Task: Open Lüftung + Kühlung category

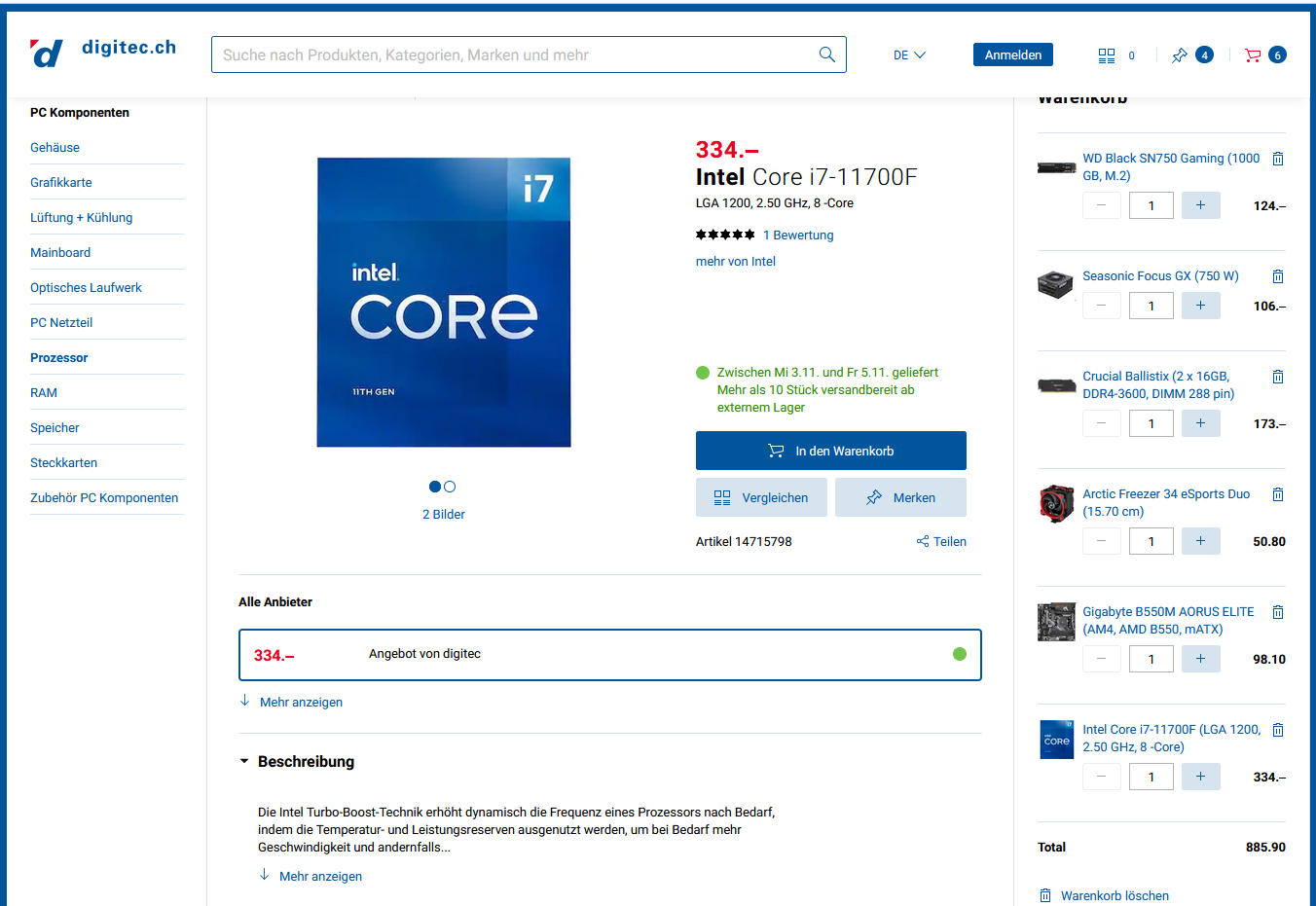Action: [82, 218]
